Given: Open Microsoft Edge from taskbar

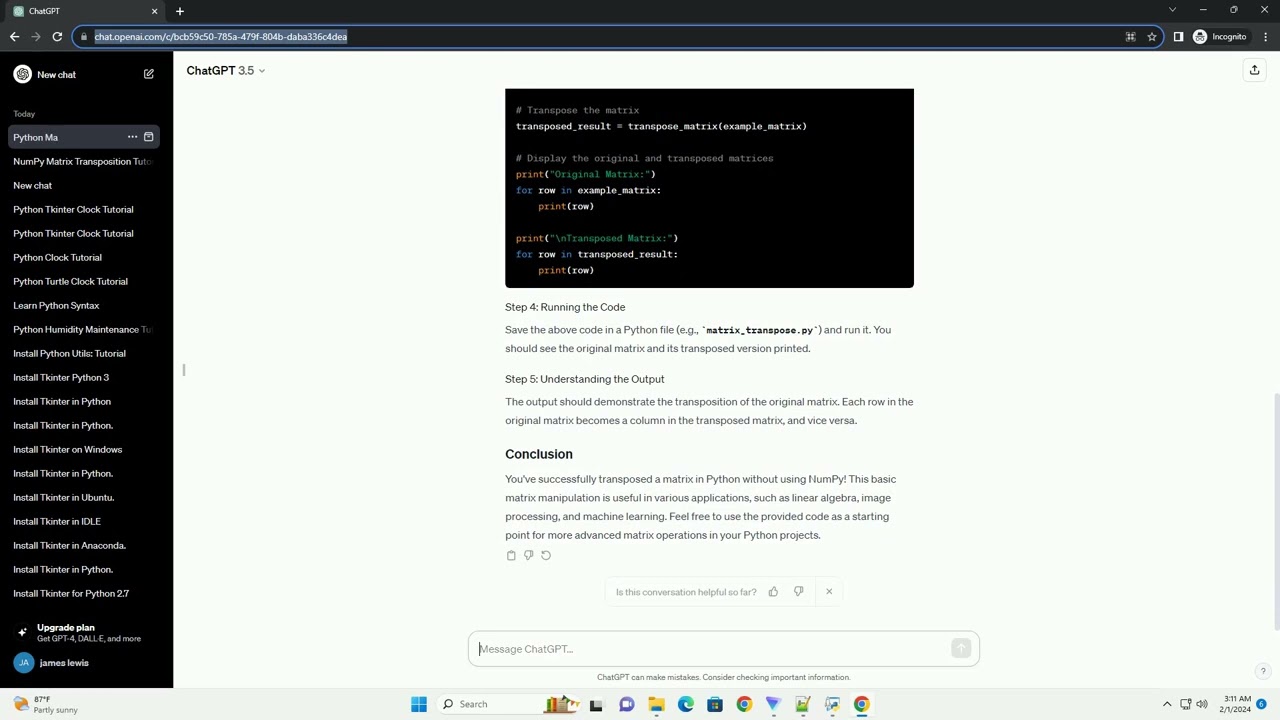Looking at the screenshot, I should coord(686,704).
